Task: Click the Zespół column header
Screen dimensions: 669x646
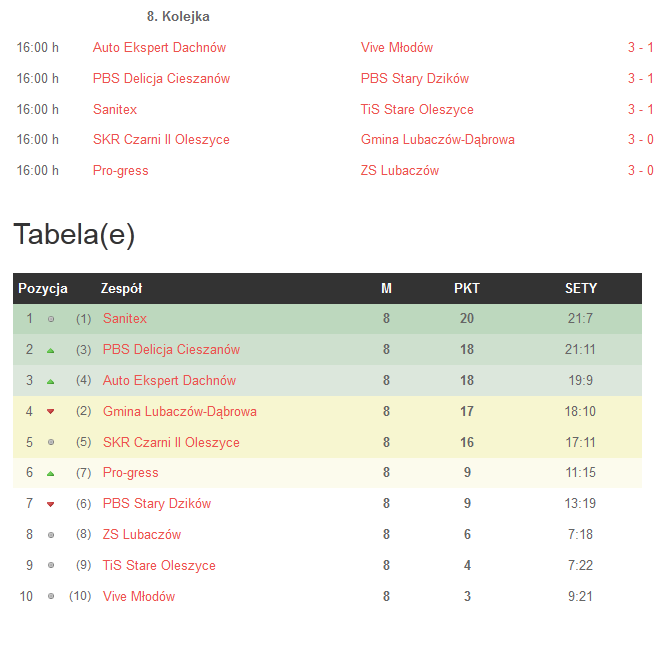Action: [x=122, y=288]
